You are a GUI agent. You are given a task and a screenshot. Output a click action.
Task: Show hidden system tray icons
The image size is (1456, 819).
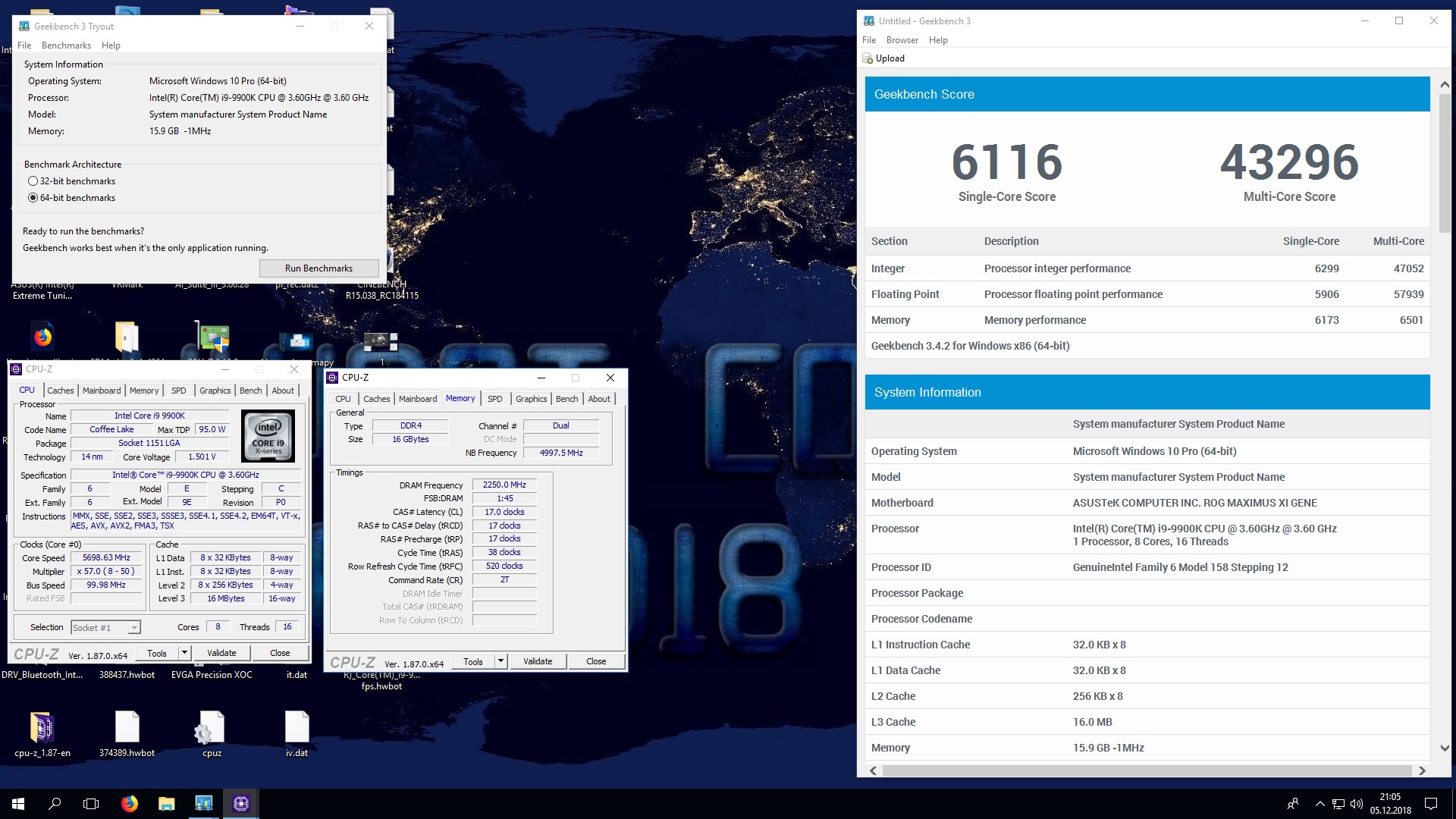[x=1319, y=804]
